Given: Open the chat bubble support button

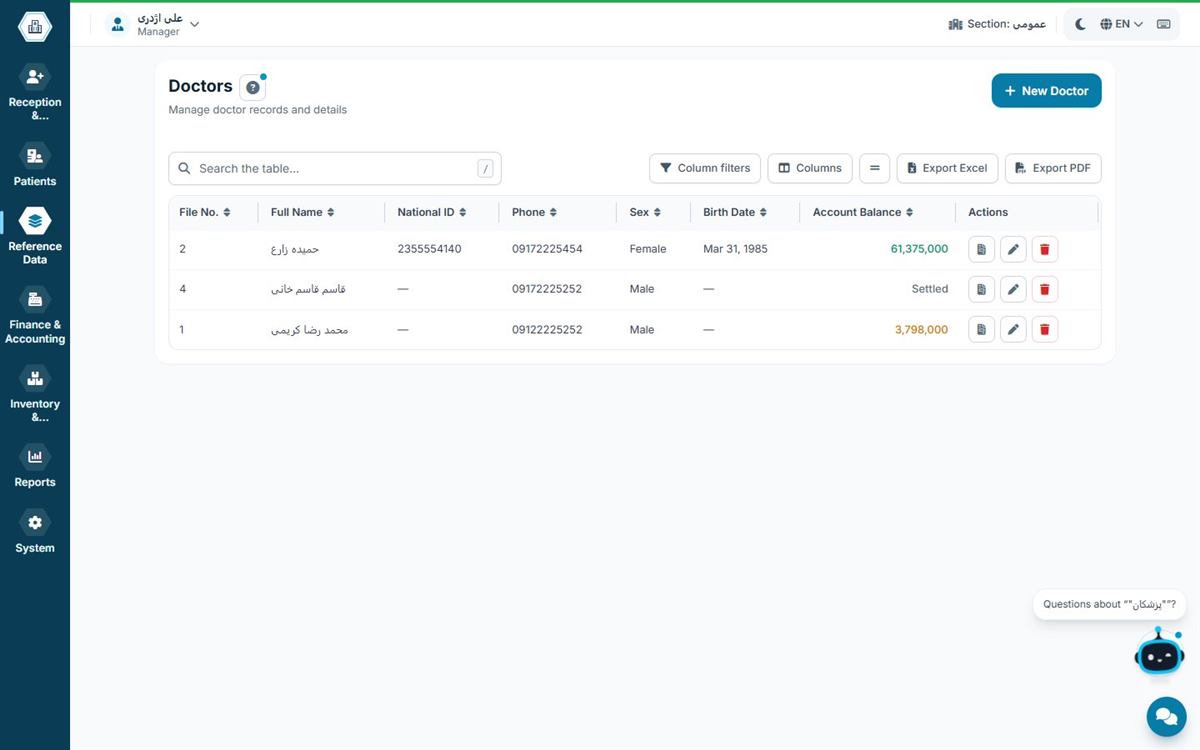Looking at the screenshot, I should click(x=1165, y=717).
